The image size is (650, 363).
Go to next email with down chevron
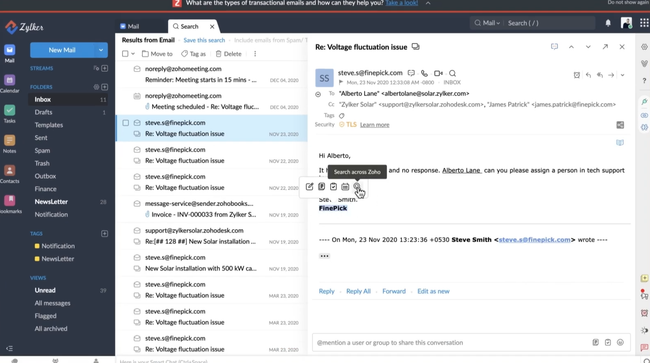click(x=588, y=47)
